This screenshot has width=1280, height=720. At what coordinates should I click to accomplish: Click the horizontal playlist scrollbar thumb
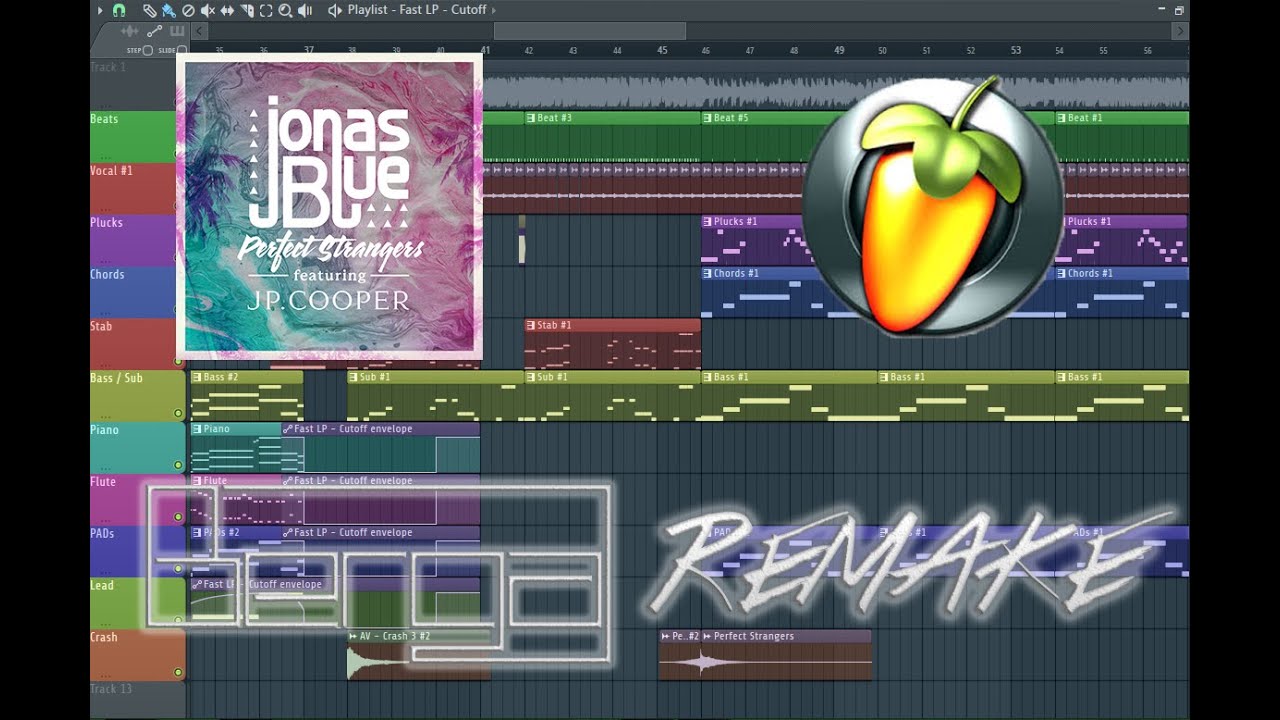coord(590,31)
